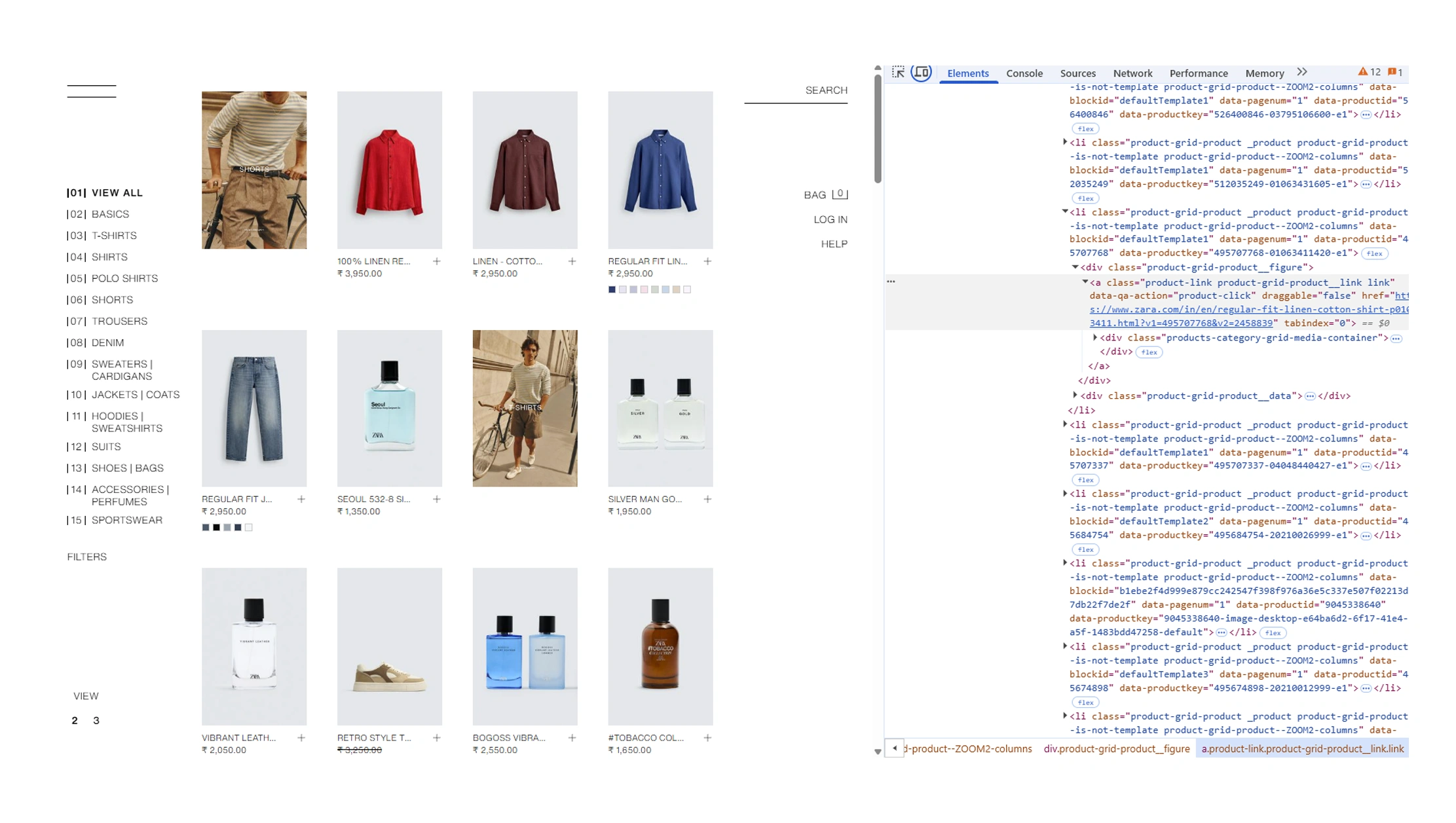1456x823 pixels.
Task: Collapse li node with productkey 495707768
Action: 1065,211
